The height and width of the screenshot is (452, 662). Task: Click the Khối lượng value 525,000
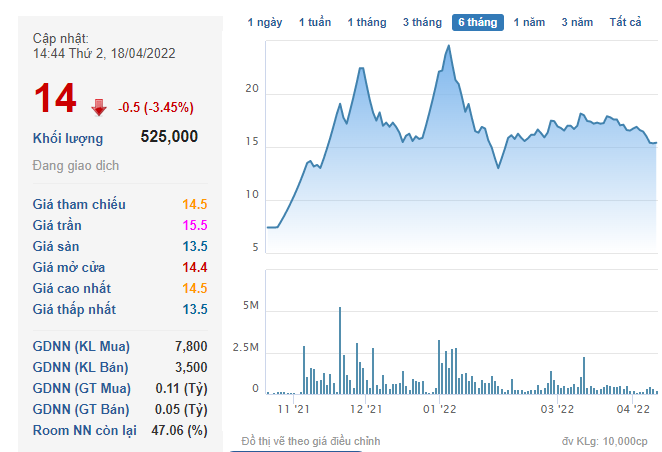coord(169,137)
